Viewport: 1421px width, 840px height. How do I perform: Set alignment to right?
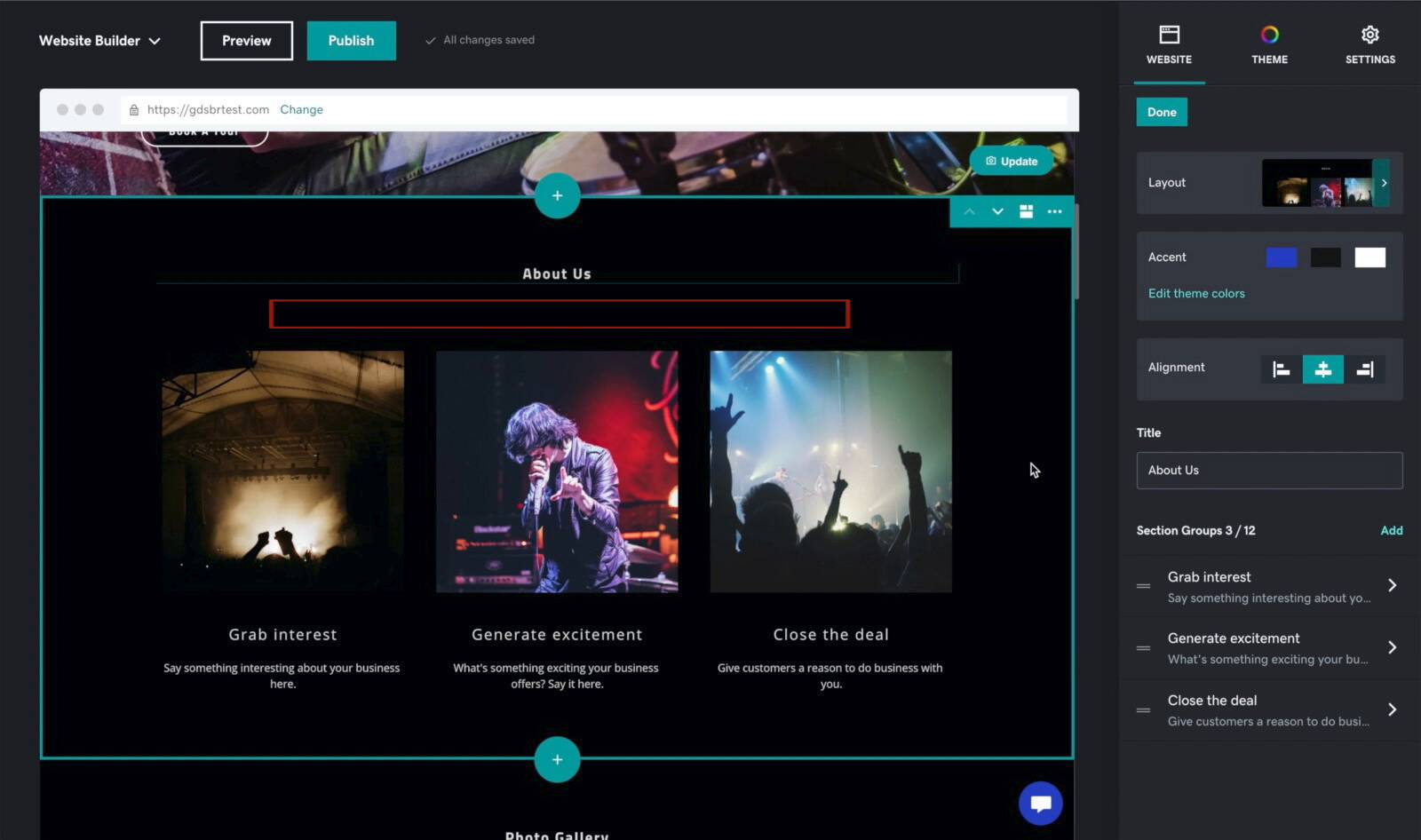[1364, 369]
